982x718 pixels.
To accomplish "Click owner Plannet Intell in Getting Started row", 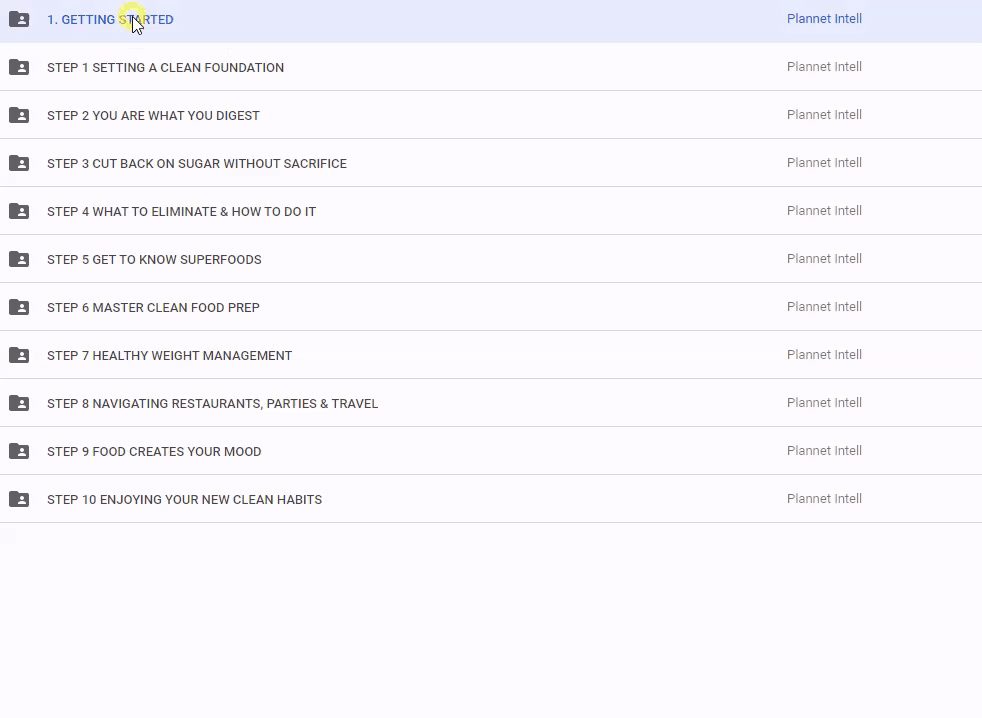I will 824,19.
